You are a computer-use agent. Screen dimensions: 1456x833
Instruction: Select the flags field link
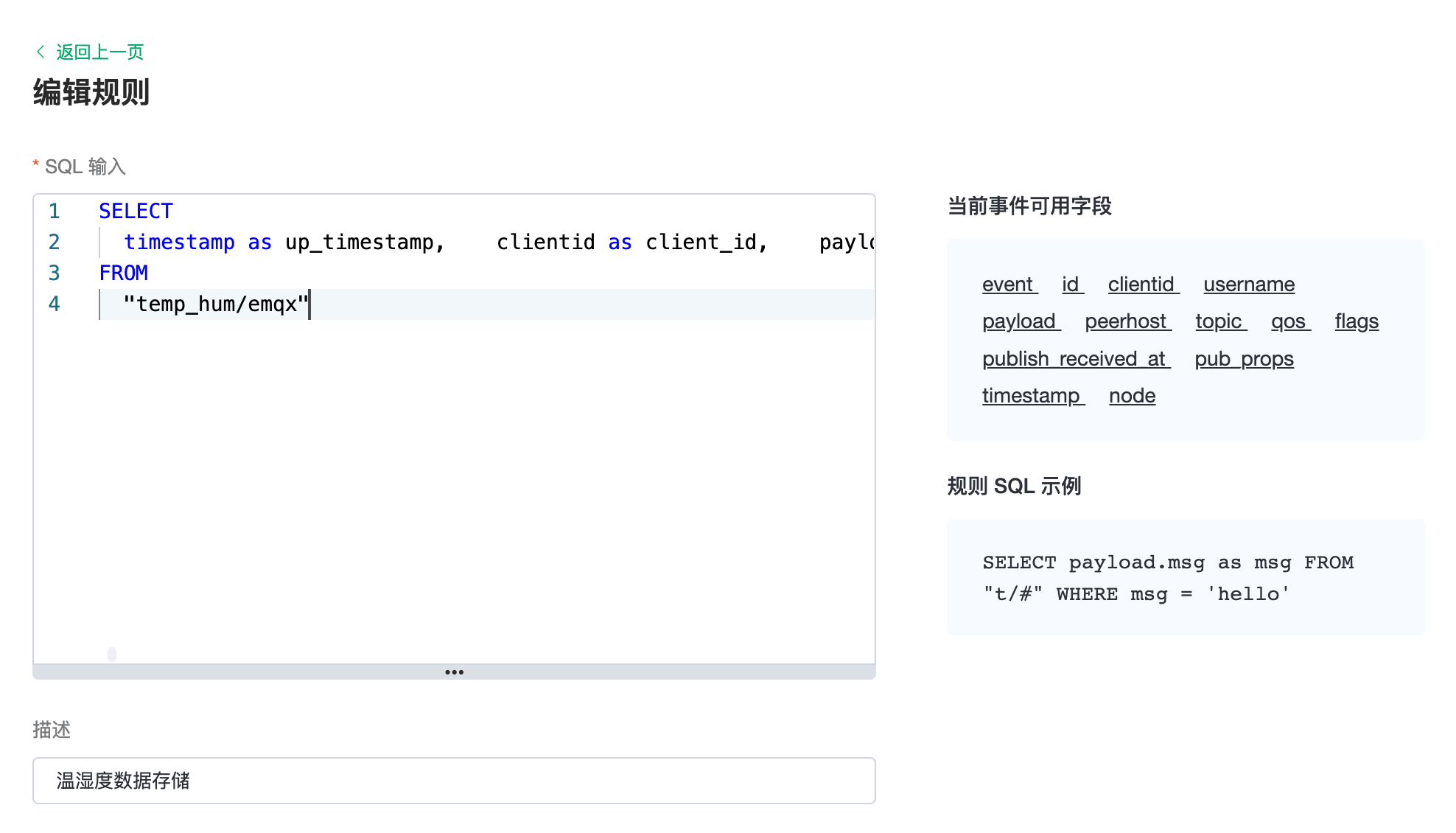click(1356, 321)
